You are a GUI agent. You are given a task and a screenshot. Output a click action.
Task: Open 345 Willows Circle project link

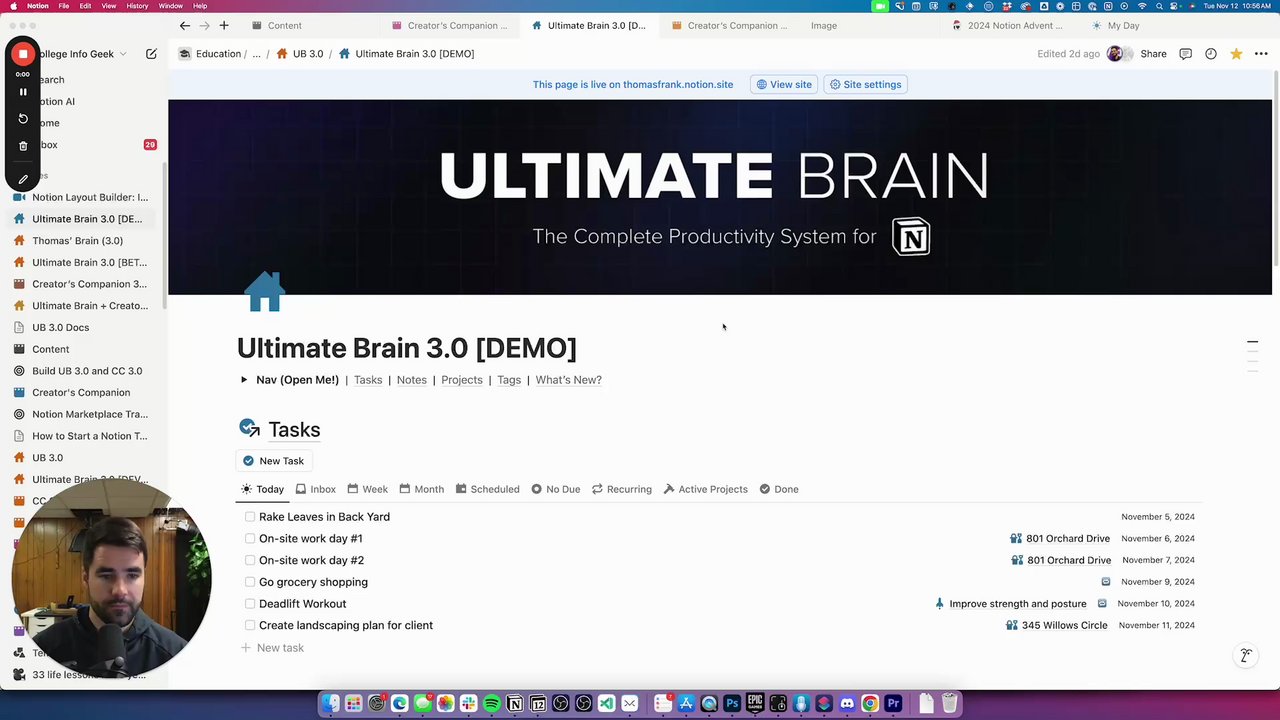tap(1058, 625)
